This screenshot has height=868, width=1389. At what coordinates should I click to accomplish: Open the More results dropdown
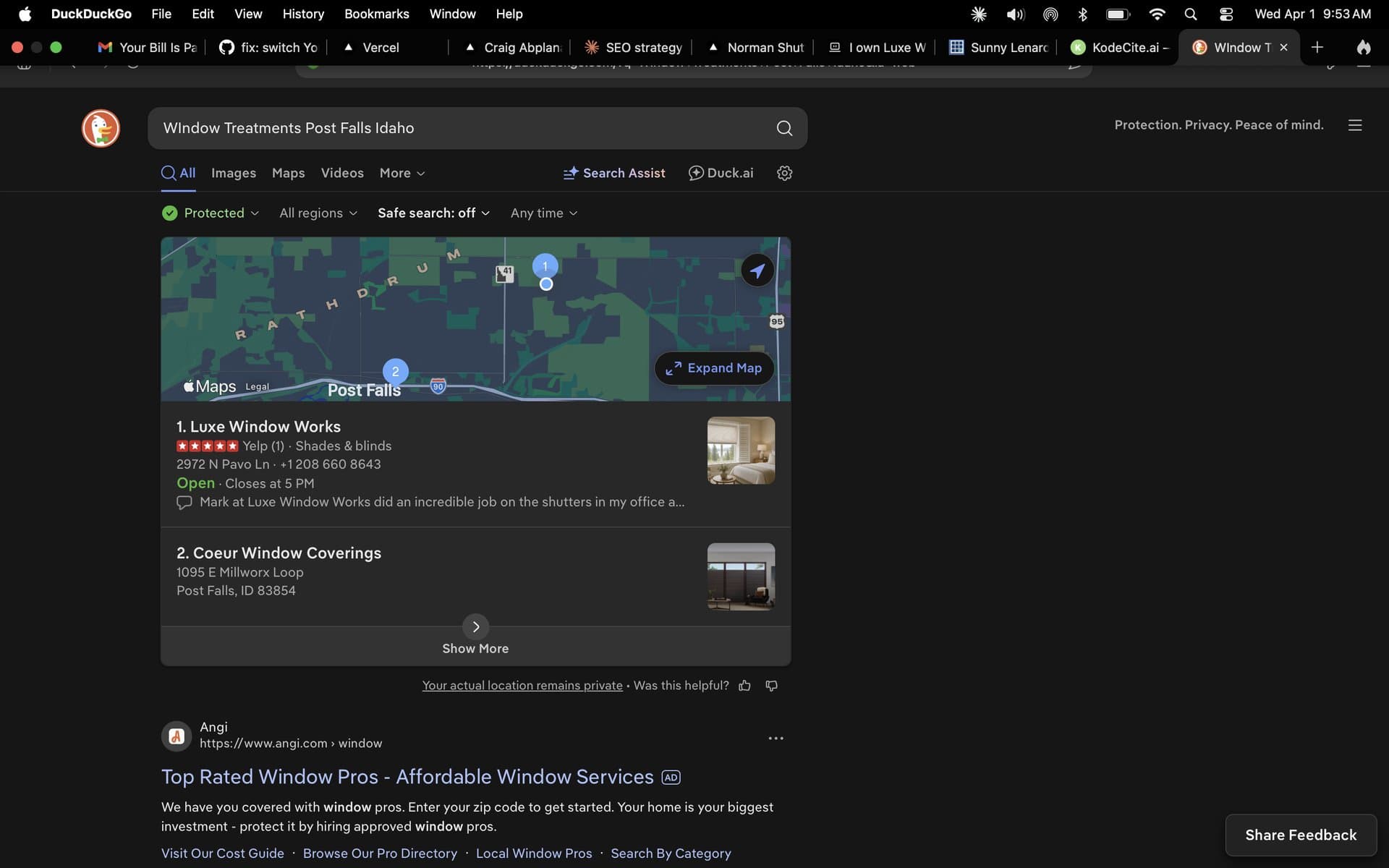pyautogui.click(x=402, y=173)
